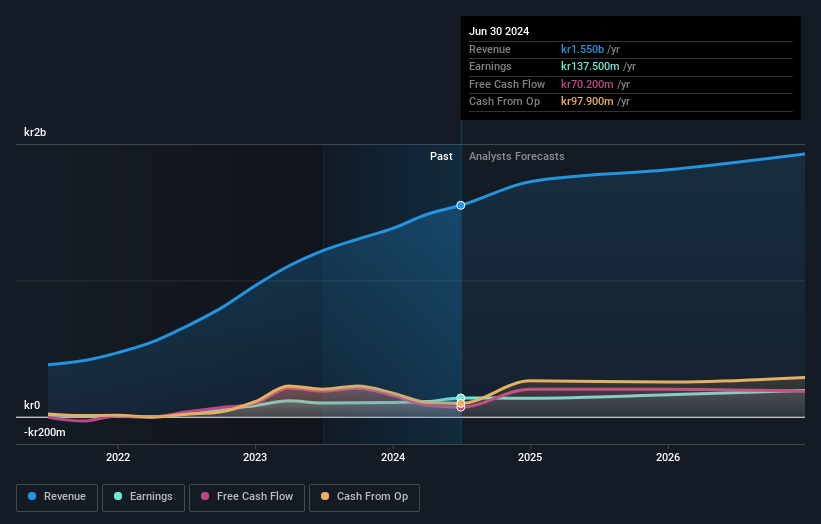Select the 2026 x-axis label

coord(668,457)
